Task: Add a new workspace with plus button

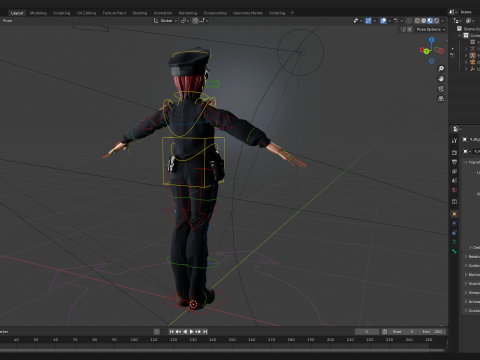Action: tap(292, 13)
